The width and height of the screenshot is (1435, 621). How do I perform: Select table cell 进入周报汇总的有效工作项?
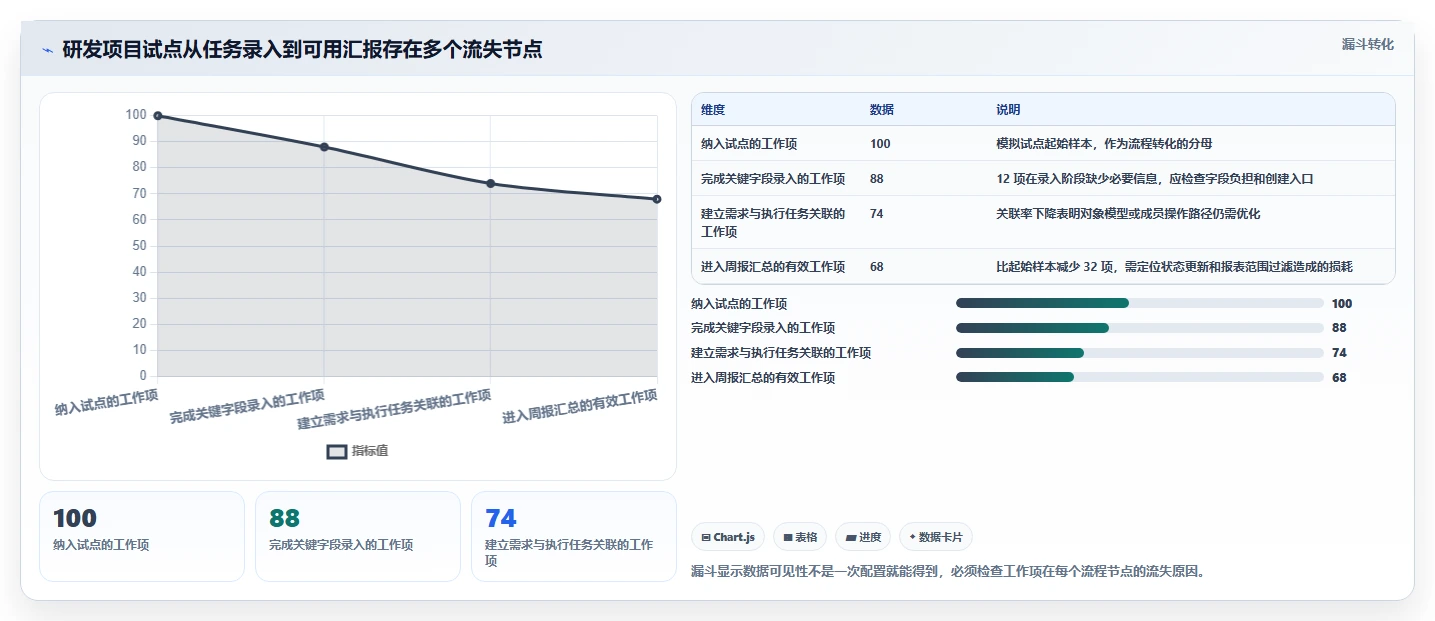click(773, 267)
